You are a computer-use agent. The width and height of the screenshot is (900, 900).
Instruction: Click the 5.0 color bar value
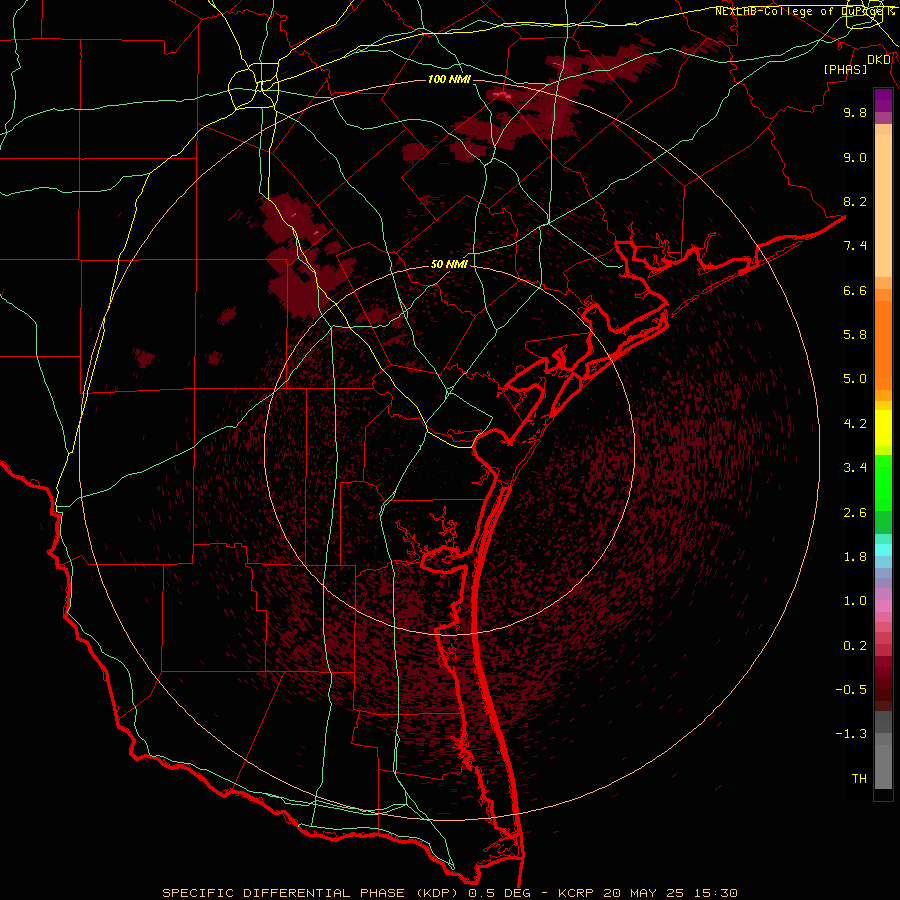click(x=855, y=379)
